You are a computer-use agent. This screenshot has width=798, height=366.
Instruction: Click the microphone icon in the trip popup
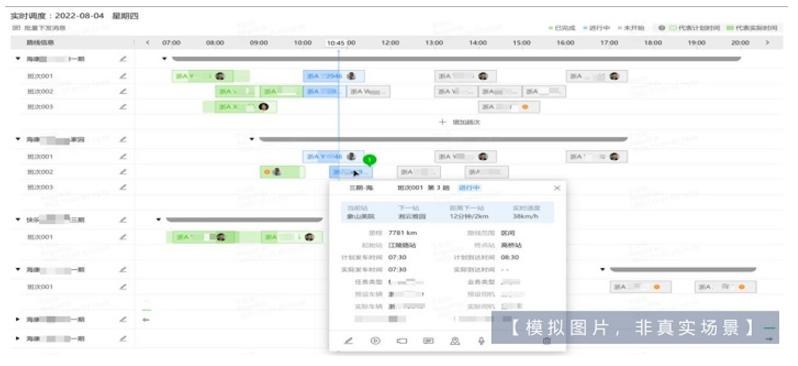[x=481, y=341]
